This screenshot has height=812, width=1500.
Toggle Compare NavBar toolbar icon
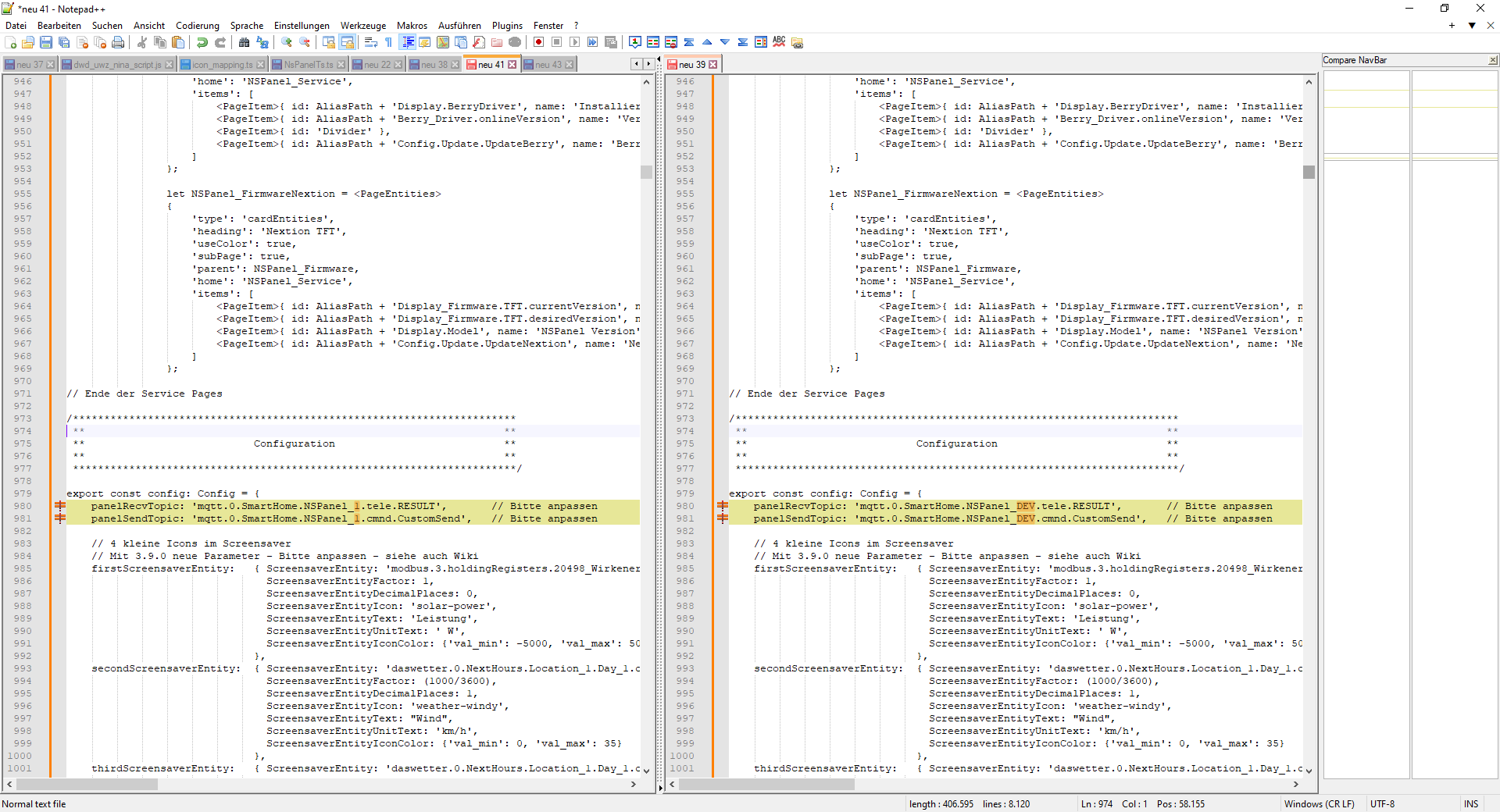(760, 42)
